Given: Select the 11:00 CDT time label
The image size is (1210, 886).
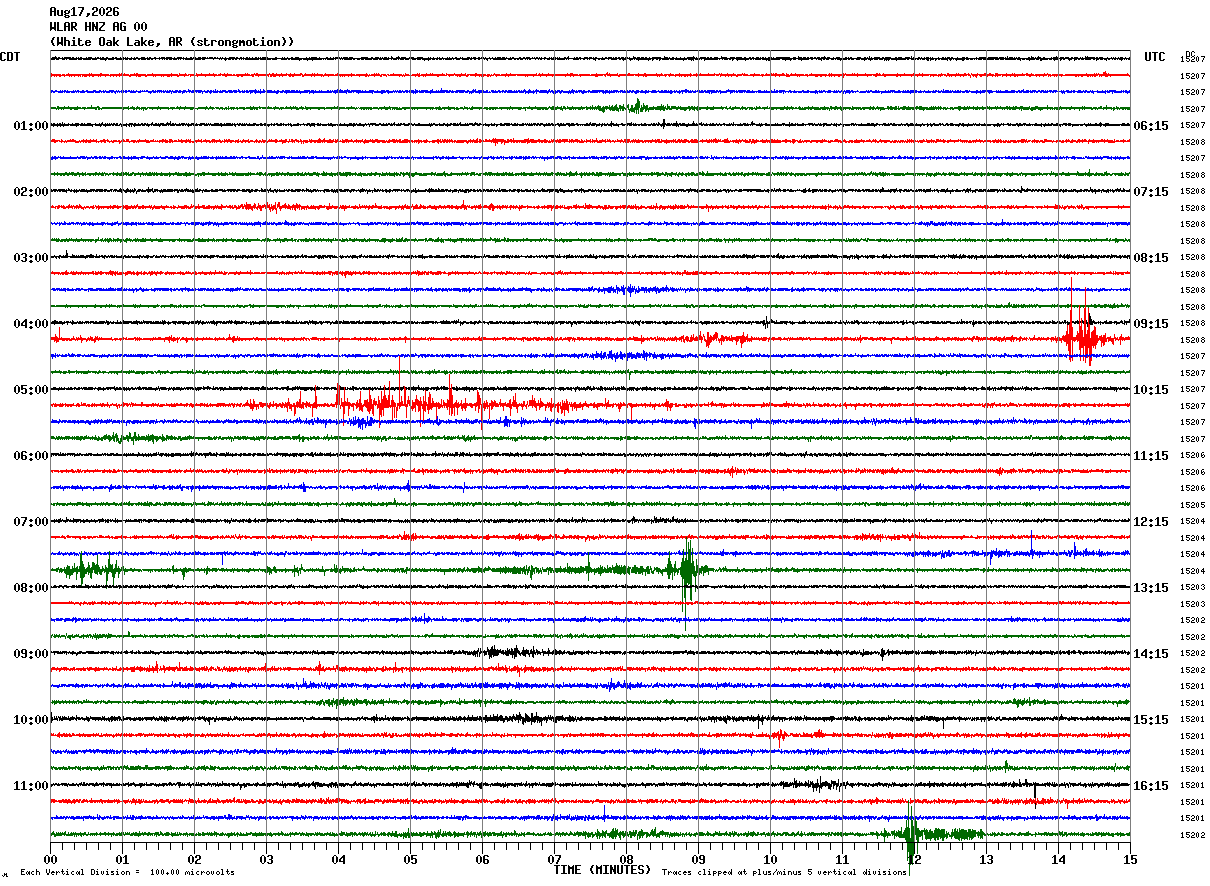Looking at the screenshot, I should tap(31, 786).
